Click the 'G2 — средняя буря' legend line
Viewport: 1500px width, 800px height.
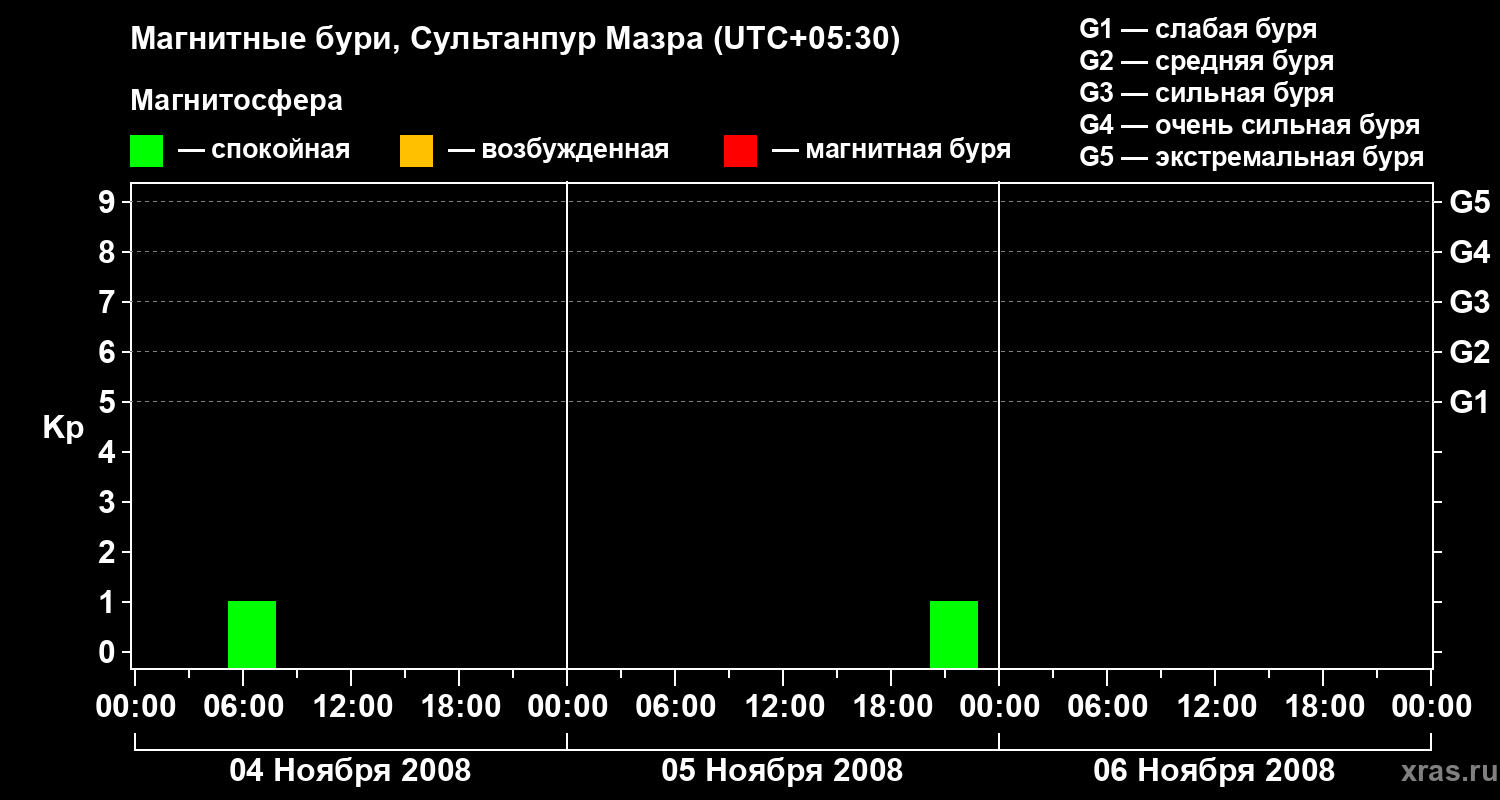point(1207,60)
